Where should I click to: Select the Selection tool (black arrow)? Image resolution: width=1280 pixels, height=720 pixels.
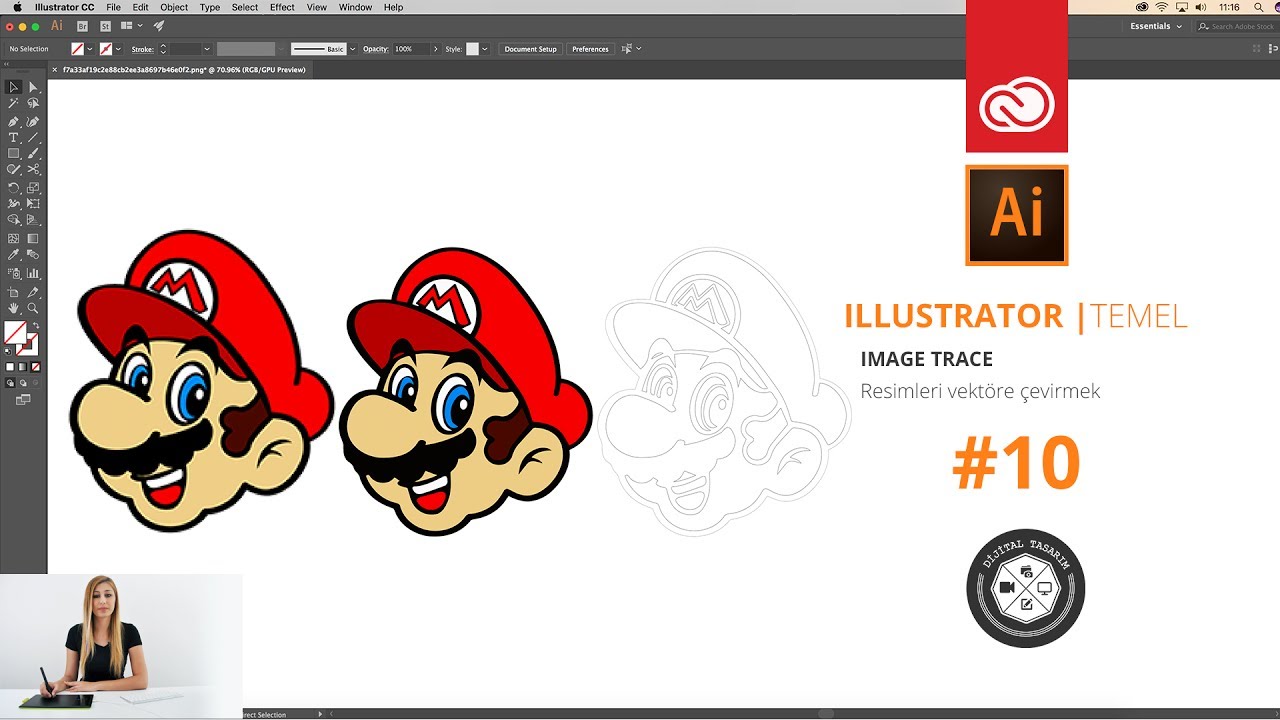coord(13,87)
